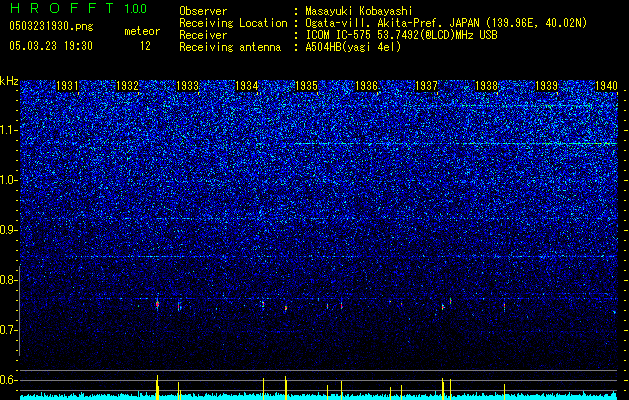This screenshot has width=629, height=400.
Task: Click the gray vertical range bar at left
Action: pyautogui.click(x=19, y=310)
